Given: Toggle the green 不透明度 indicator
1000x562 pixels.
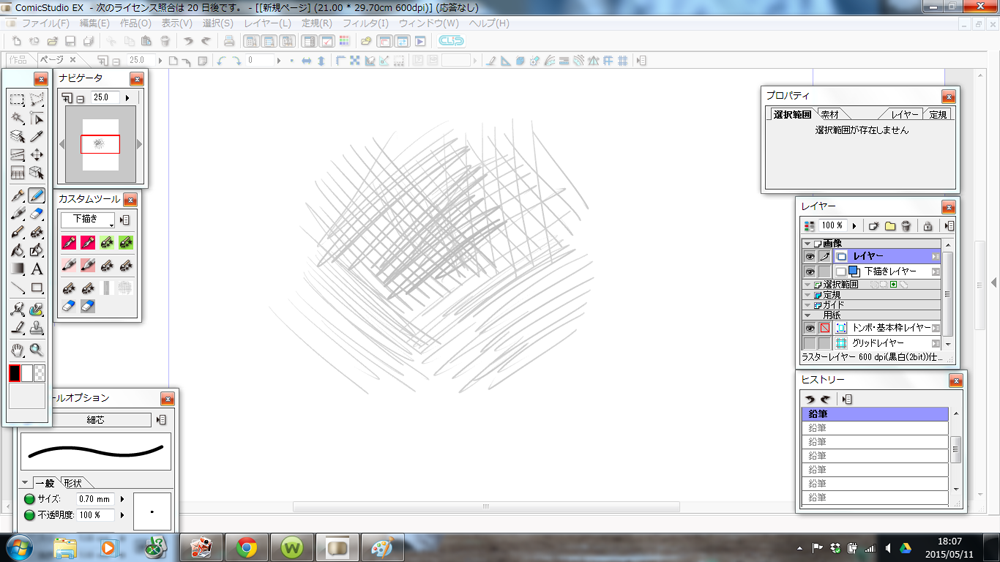Looking at the screenshot, I should click(29, 515).
